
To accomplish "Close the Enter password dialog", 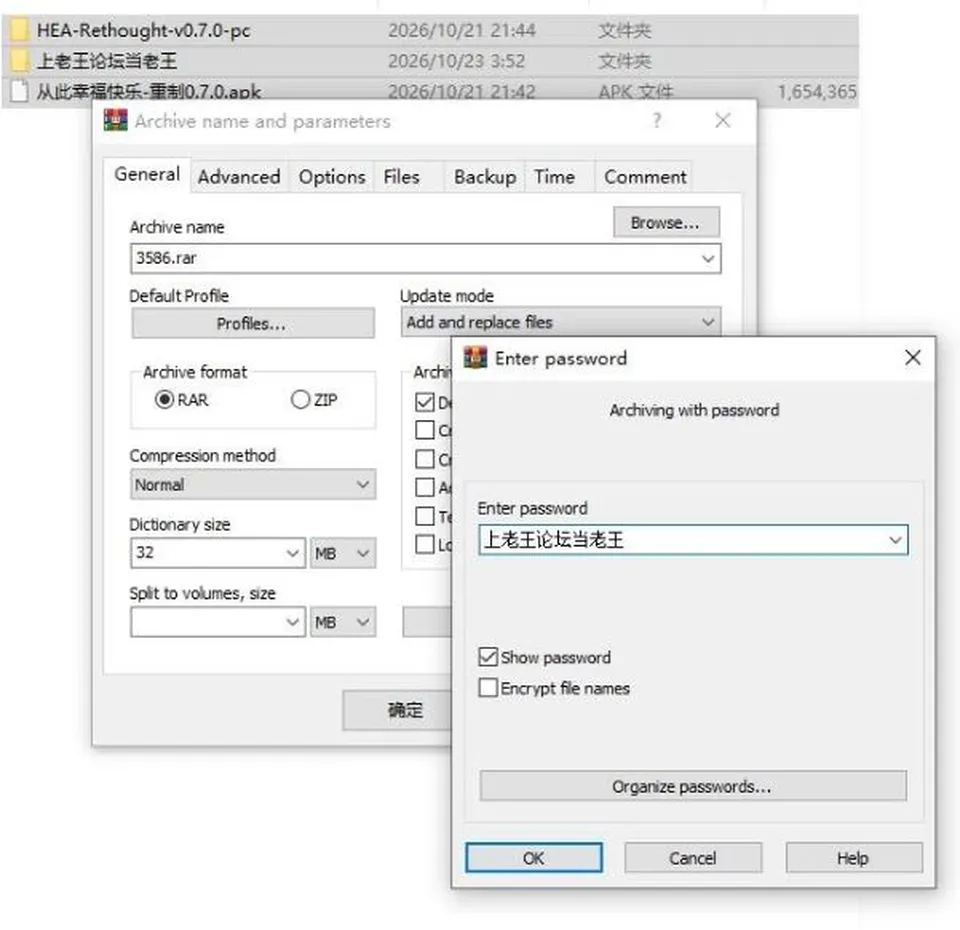I will tap(912, 358).
